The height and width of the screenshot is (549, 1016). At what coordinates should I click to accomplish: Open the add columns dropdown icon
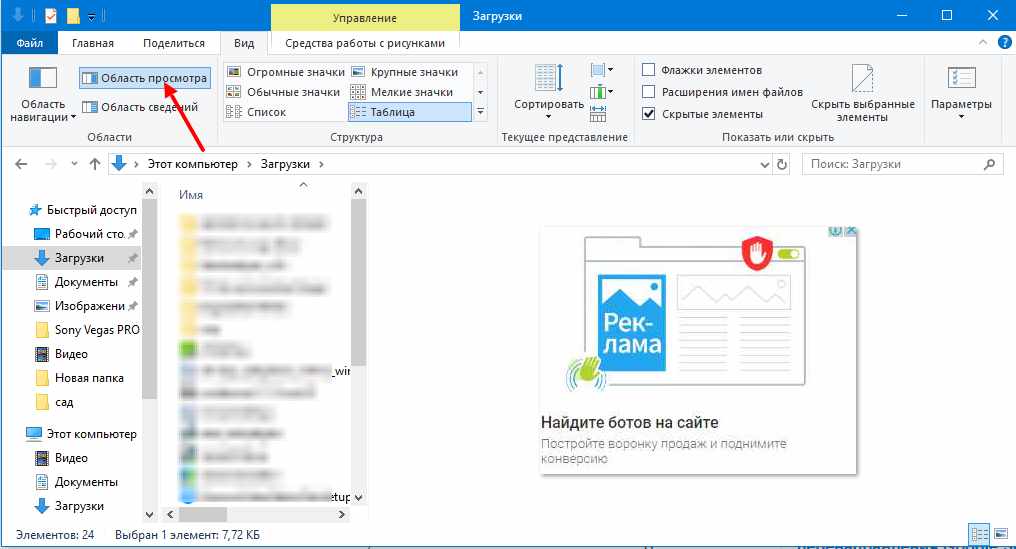(x=601, y=91)
